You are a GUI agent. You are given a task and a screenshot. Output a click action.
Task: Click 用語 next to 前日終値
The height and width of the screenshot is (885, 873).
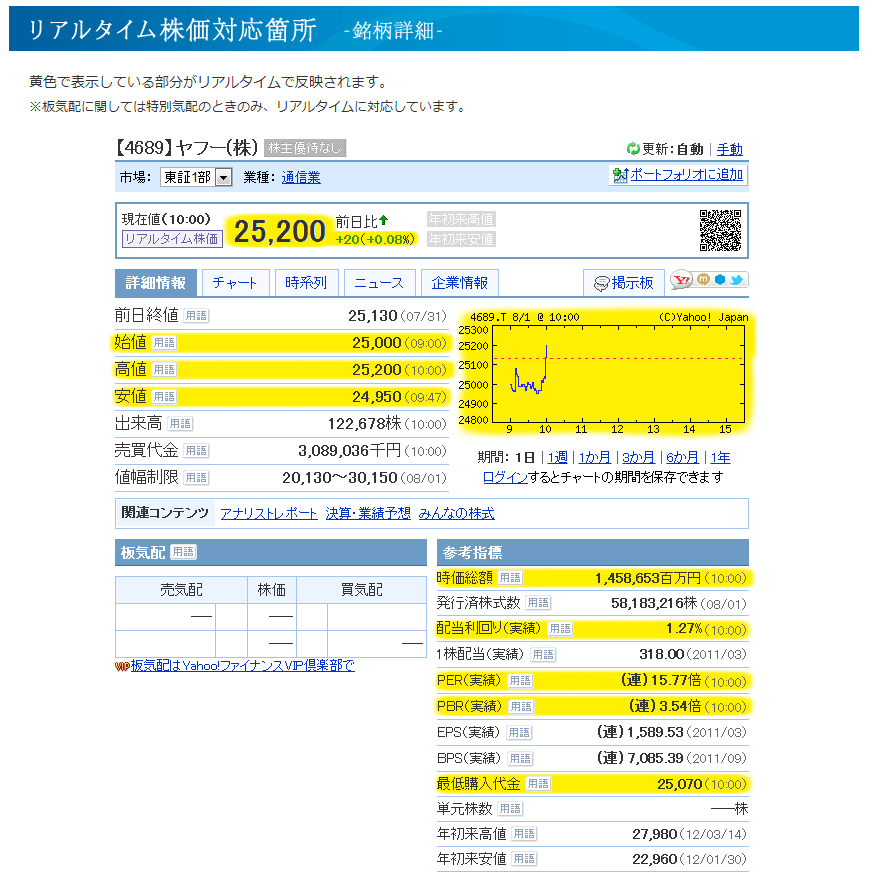click(196, 316)
